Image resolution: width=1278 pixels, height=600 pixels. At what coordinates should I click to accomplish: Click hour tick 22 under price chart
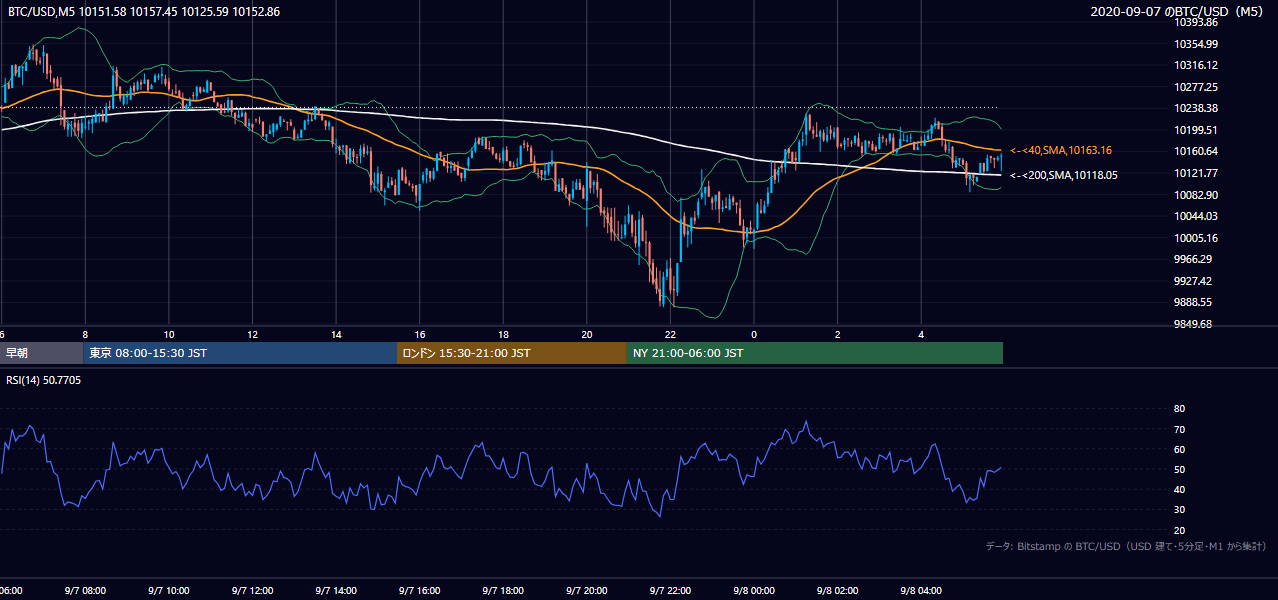pos(670,334)
